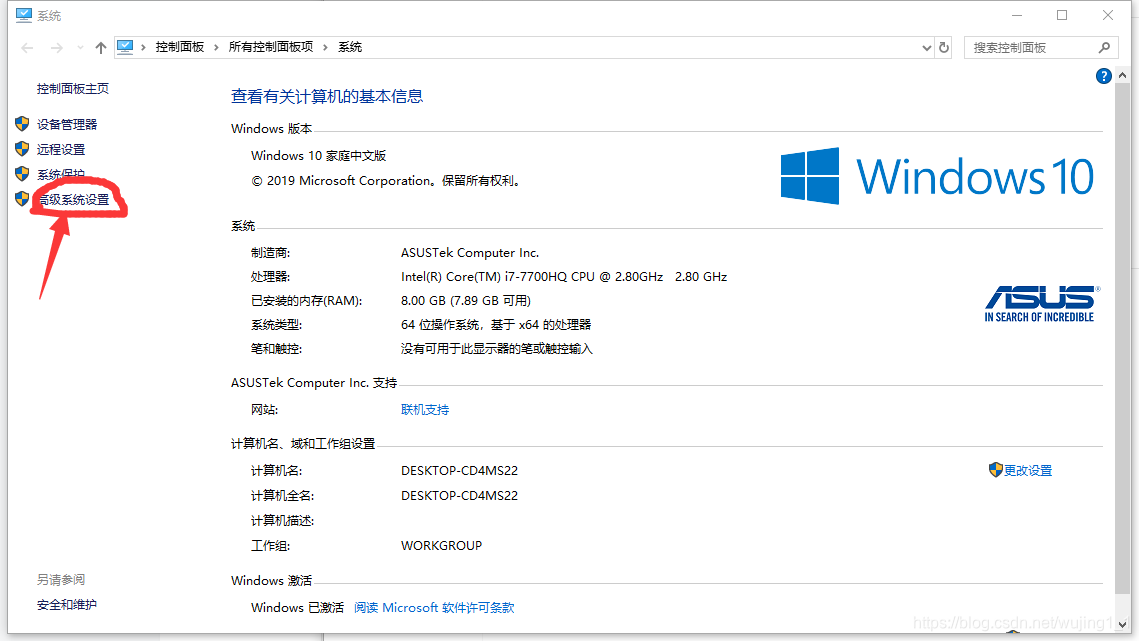This screenshot has width=1139, height=641.
Task: Click shield icon beside 设备管理器
Action: coord(22,124)
